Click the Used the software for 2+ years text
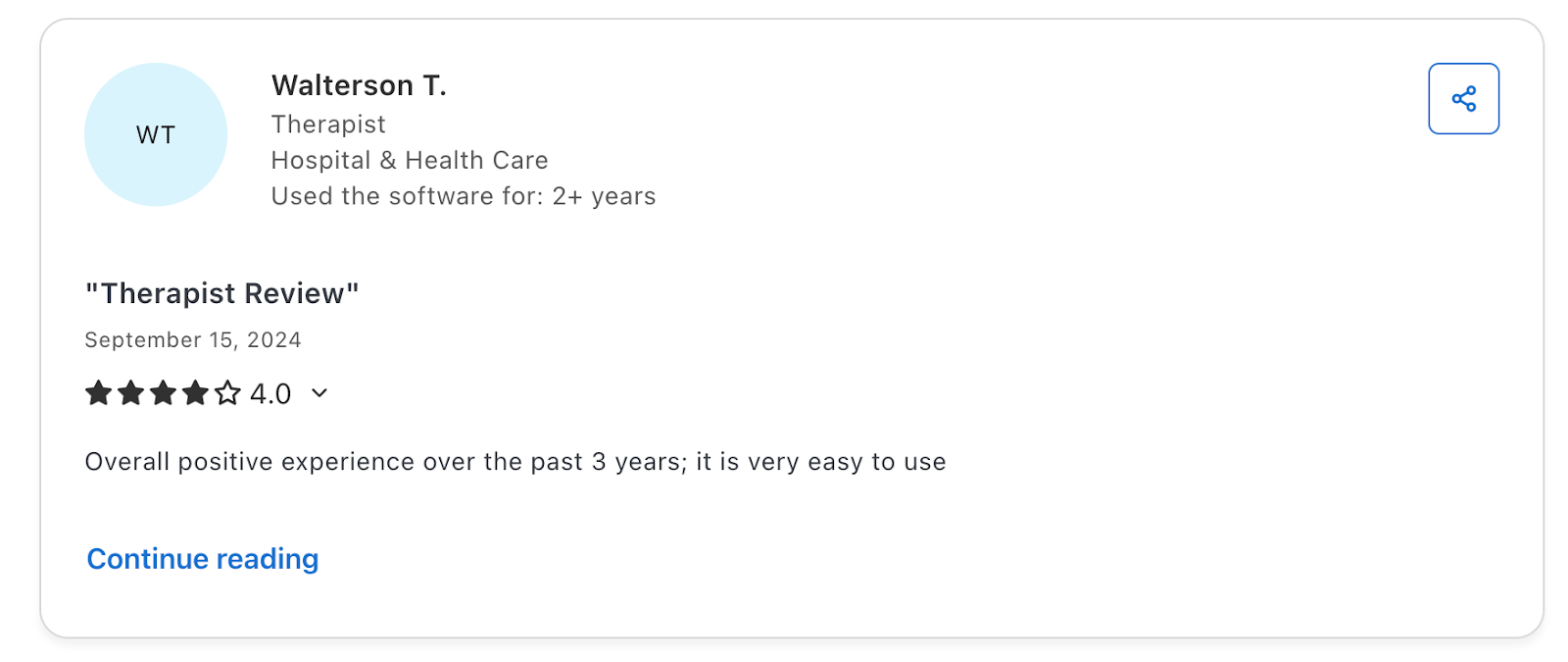This screenshot has width=1568, height=662. tap(463, 195)
